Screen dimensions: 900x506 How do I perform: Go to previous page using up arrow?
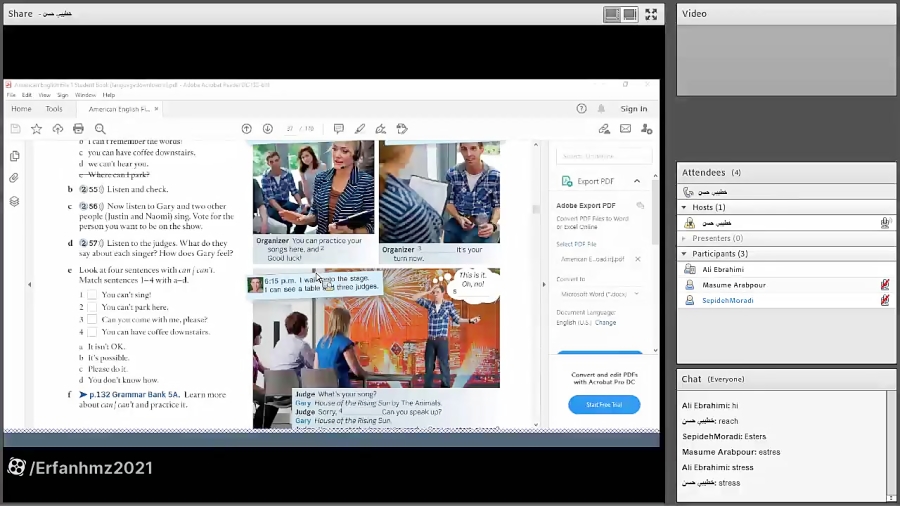click(x=247, y=129)
